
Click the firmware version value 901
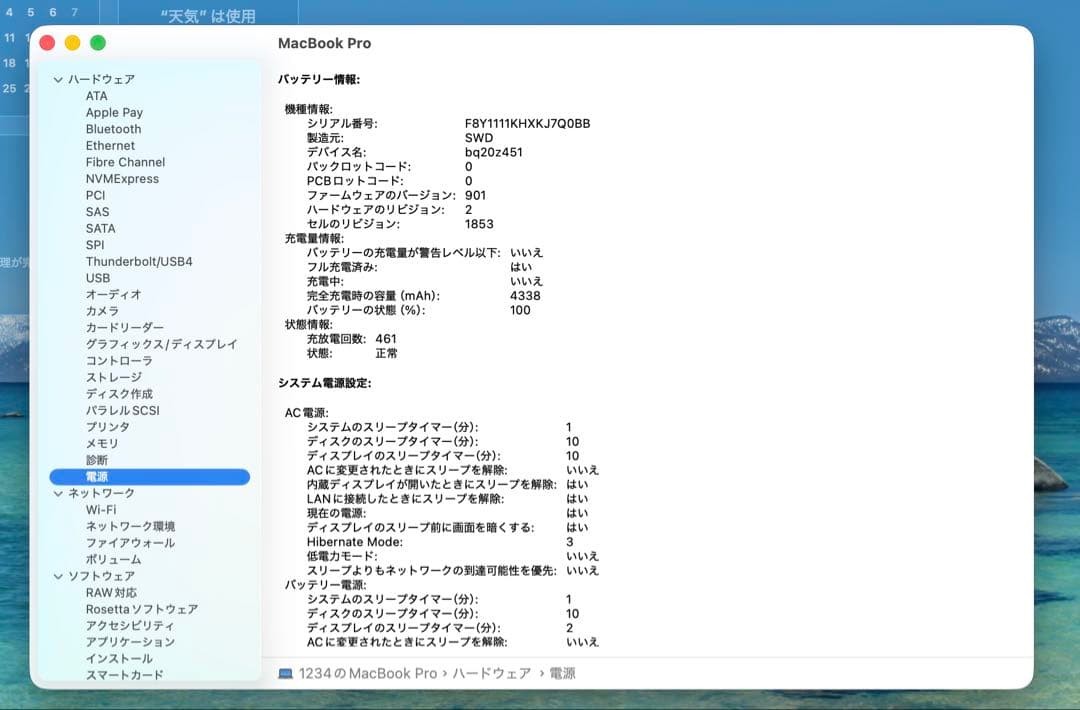(475, 196)
